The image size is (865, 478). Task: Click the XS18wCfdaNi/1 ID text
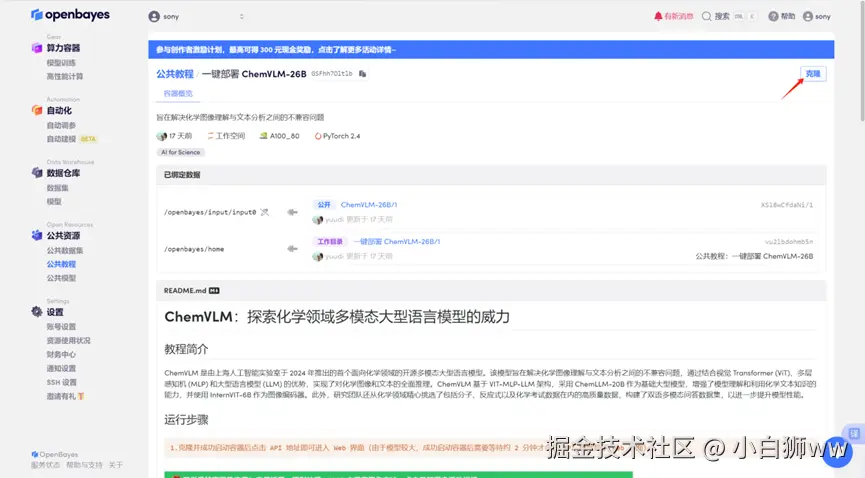pos(787,205)
